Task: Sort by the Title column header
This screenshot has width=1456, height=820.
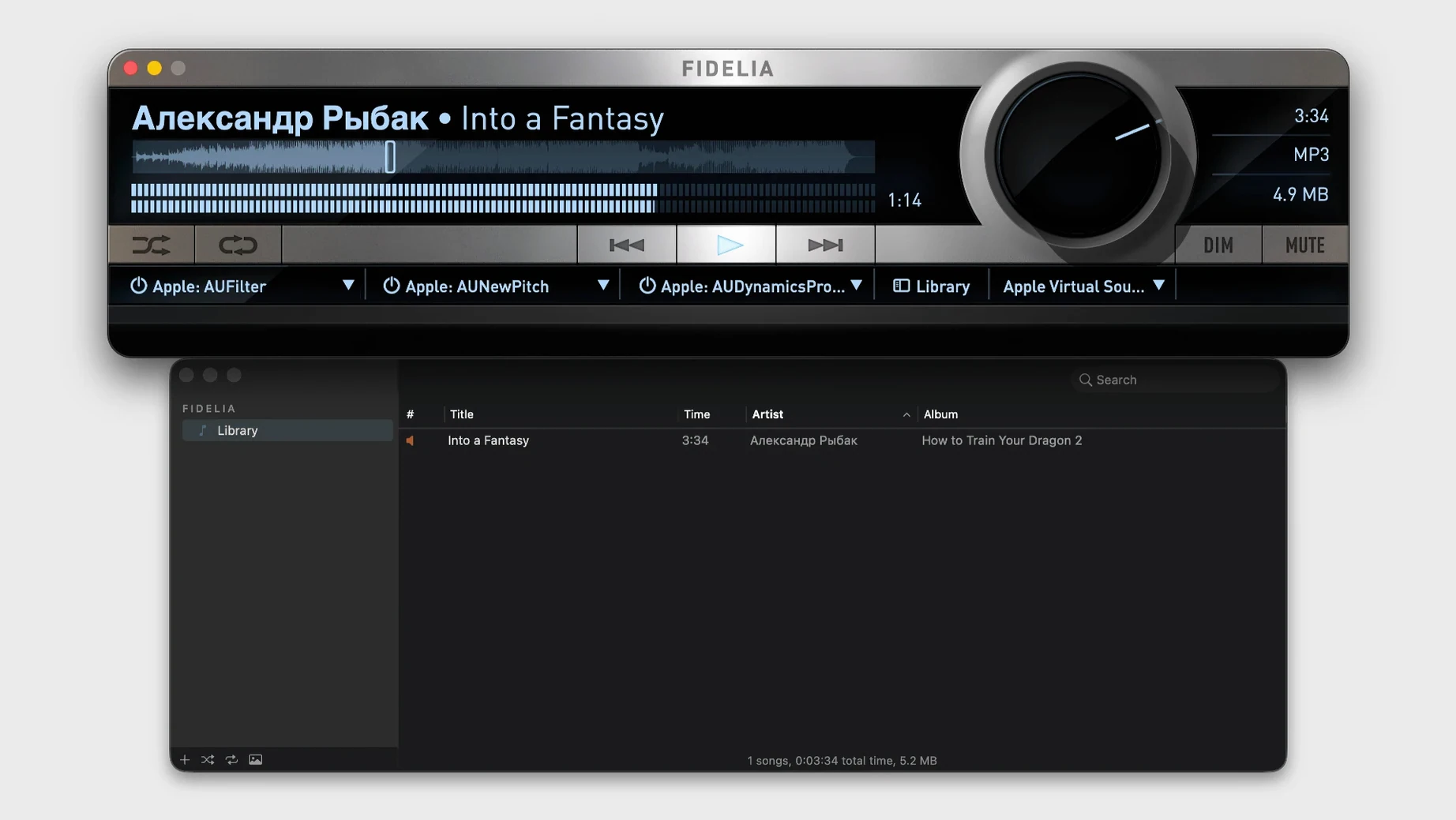Action: 462,414
